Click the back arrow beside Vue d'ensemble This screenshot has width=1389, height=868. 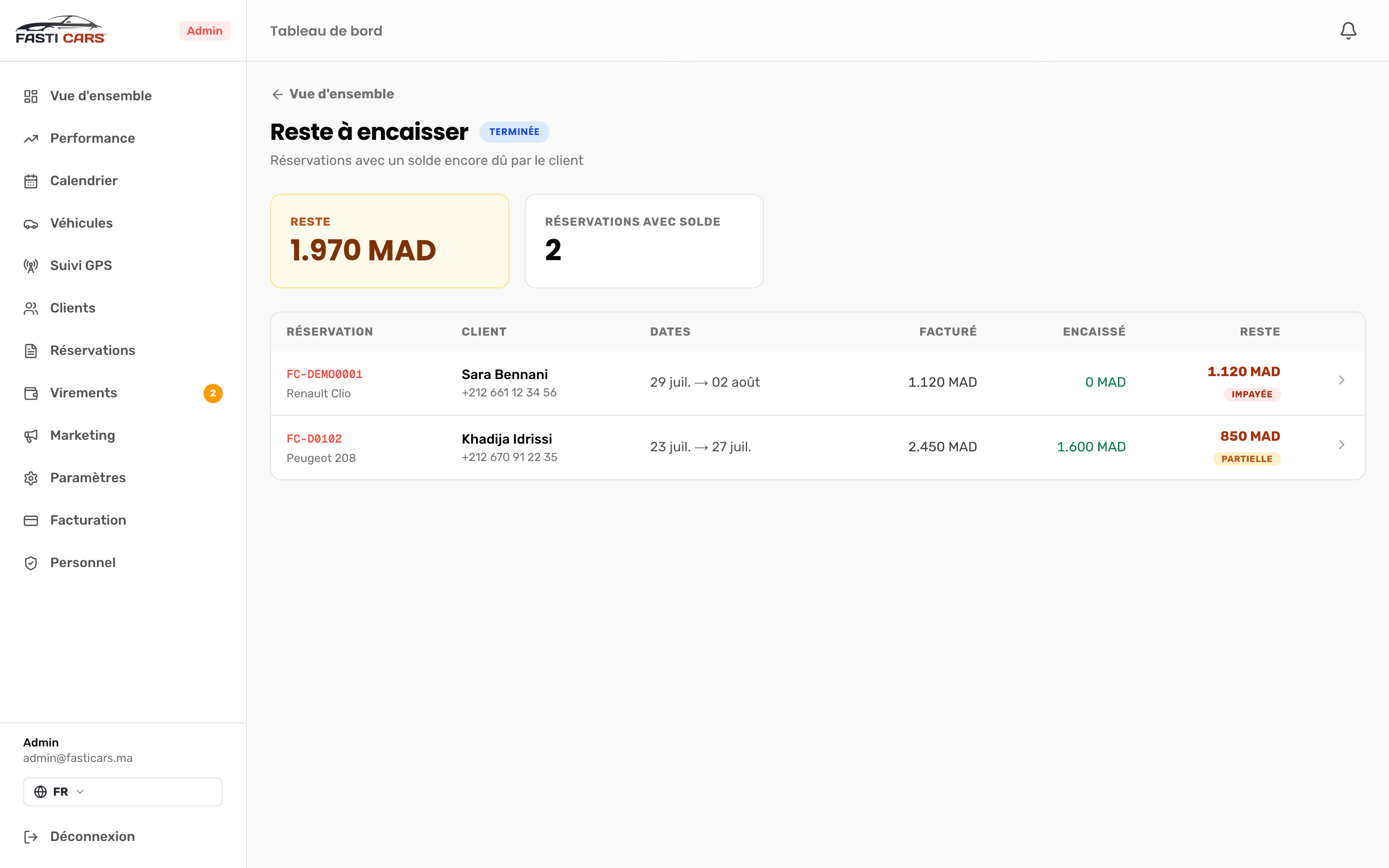point(278,94)
